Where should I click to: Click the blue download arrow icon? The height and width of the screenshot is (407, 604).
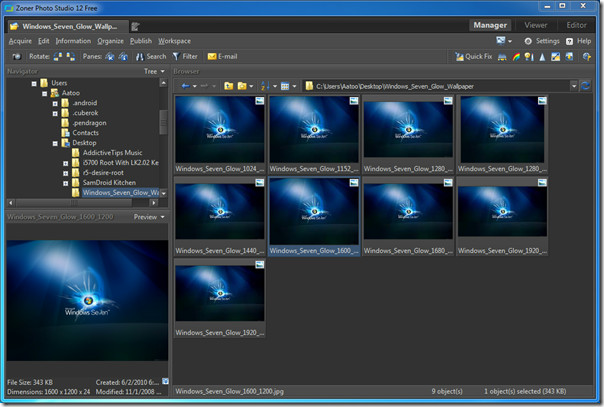pos(569,57)
